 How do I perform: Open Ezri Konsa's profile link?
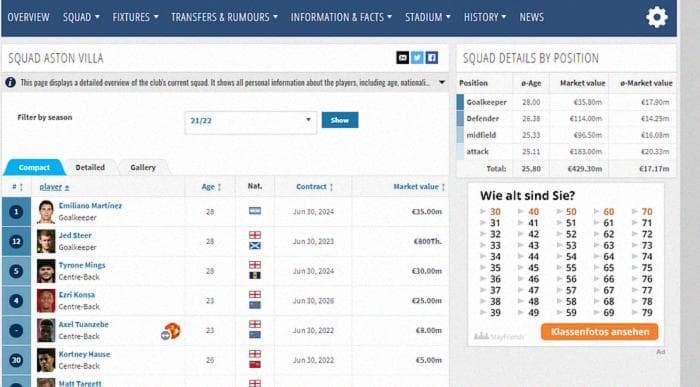pyautogui.click(x=77, y=295)
